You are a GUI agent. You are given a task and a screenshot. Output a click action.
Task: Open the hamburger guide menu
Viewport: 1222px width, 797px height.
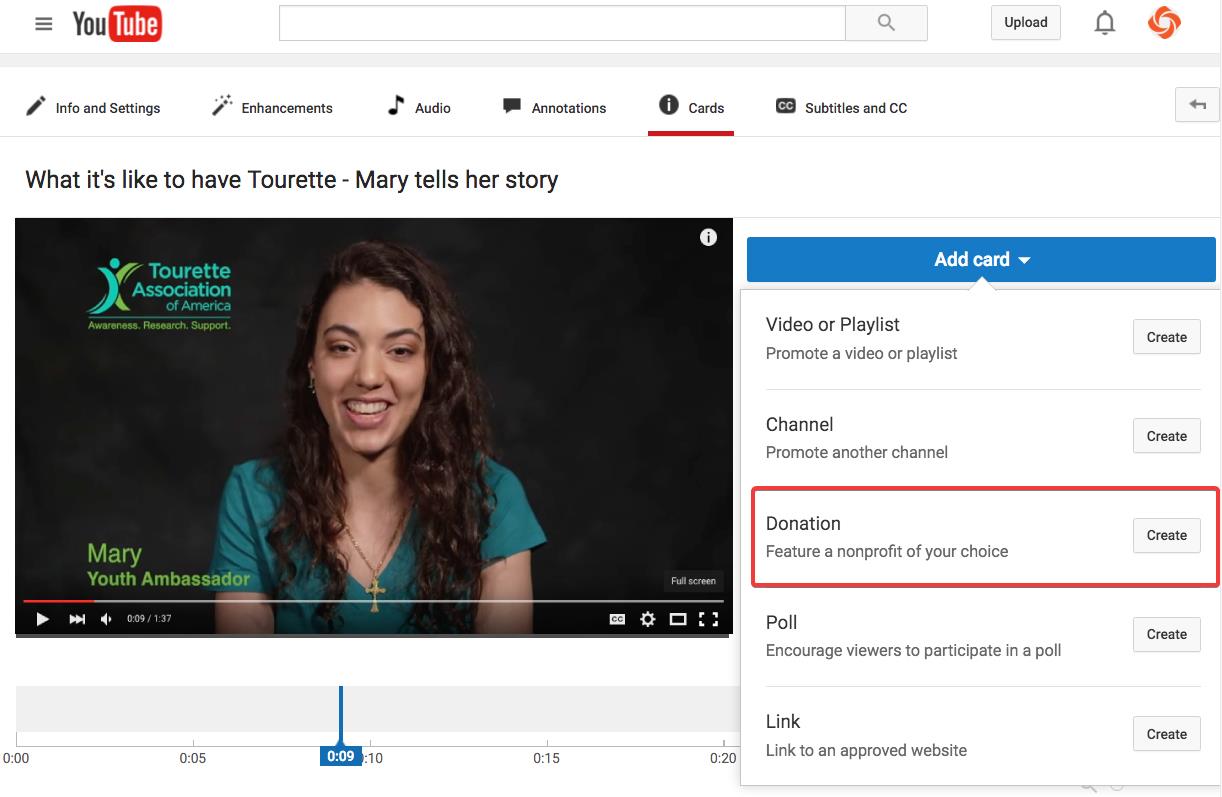click(43, 24)
